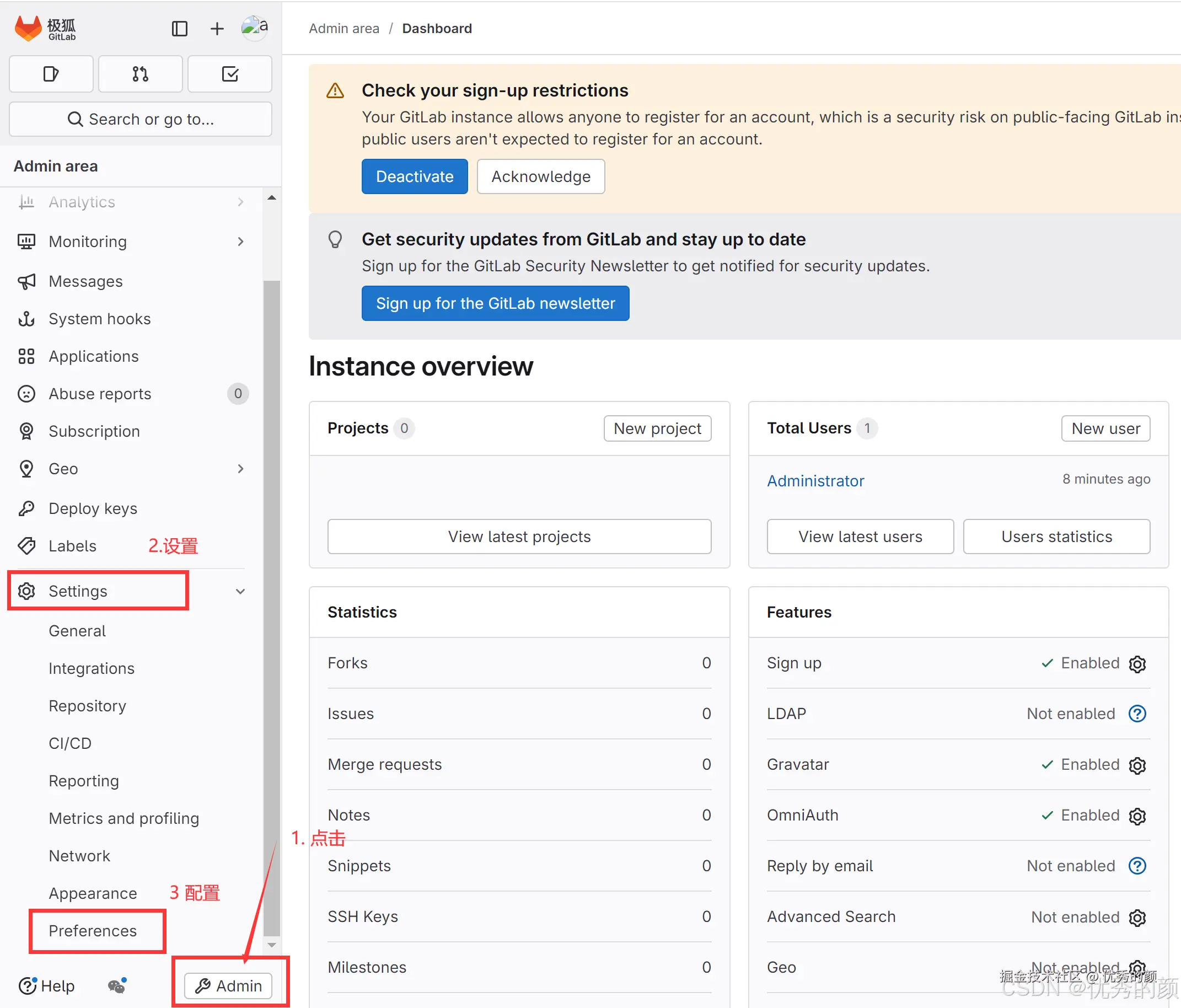Open the Gravatar settings gear icon
The width and height of the screenshot is (1181, 1008).
tap(1137, 765)
